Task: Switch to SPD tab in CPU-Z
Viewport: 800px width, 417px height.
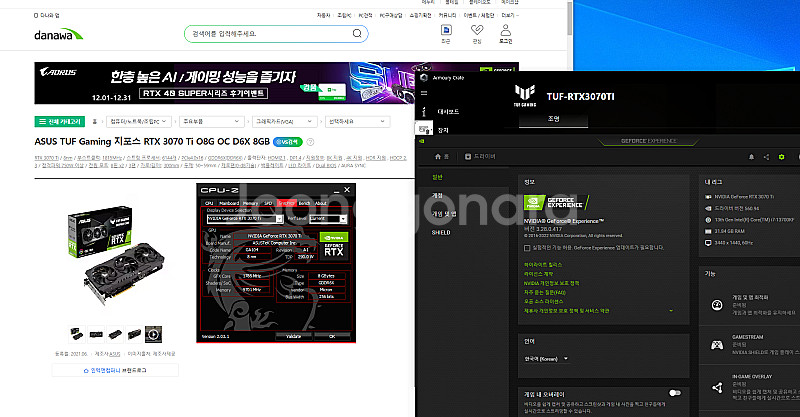Action: [268, 203]
